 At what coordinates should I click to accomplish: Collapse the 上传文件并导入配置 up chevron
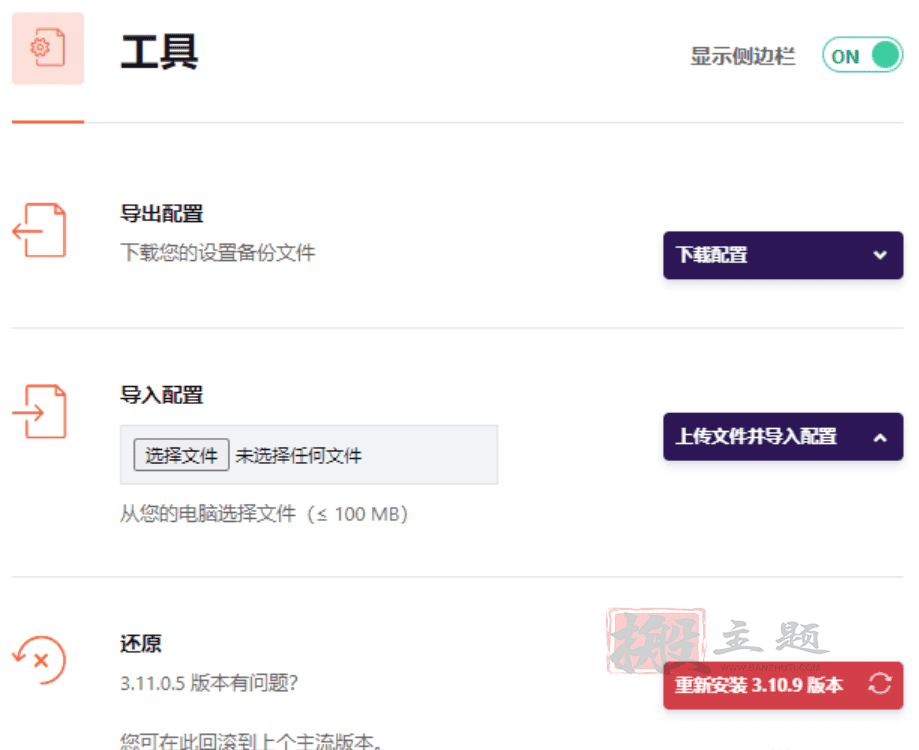pos(880,437)
